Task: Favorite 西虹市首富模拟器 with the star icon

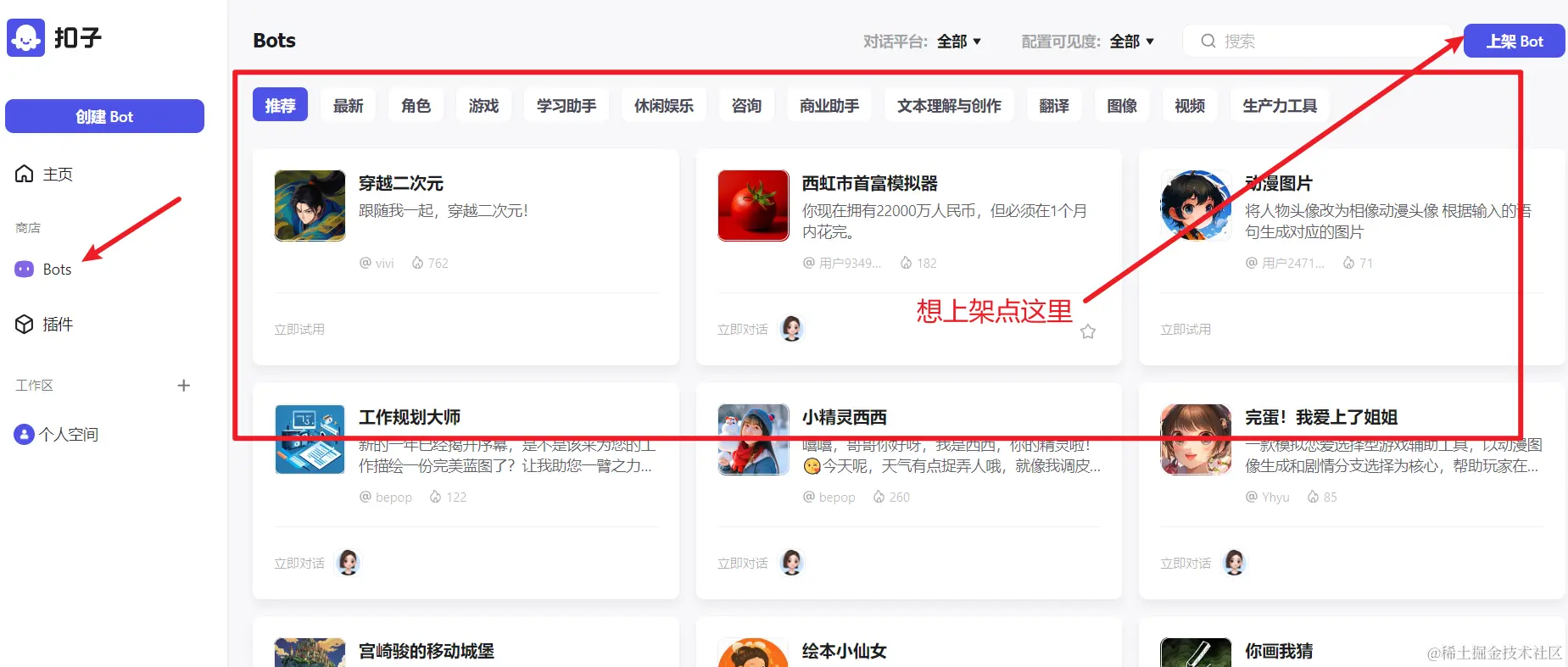Action: pos(1088,331)
